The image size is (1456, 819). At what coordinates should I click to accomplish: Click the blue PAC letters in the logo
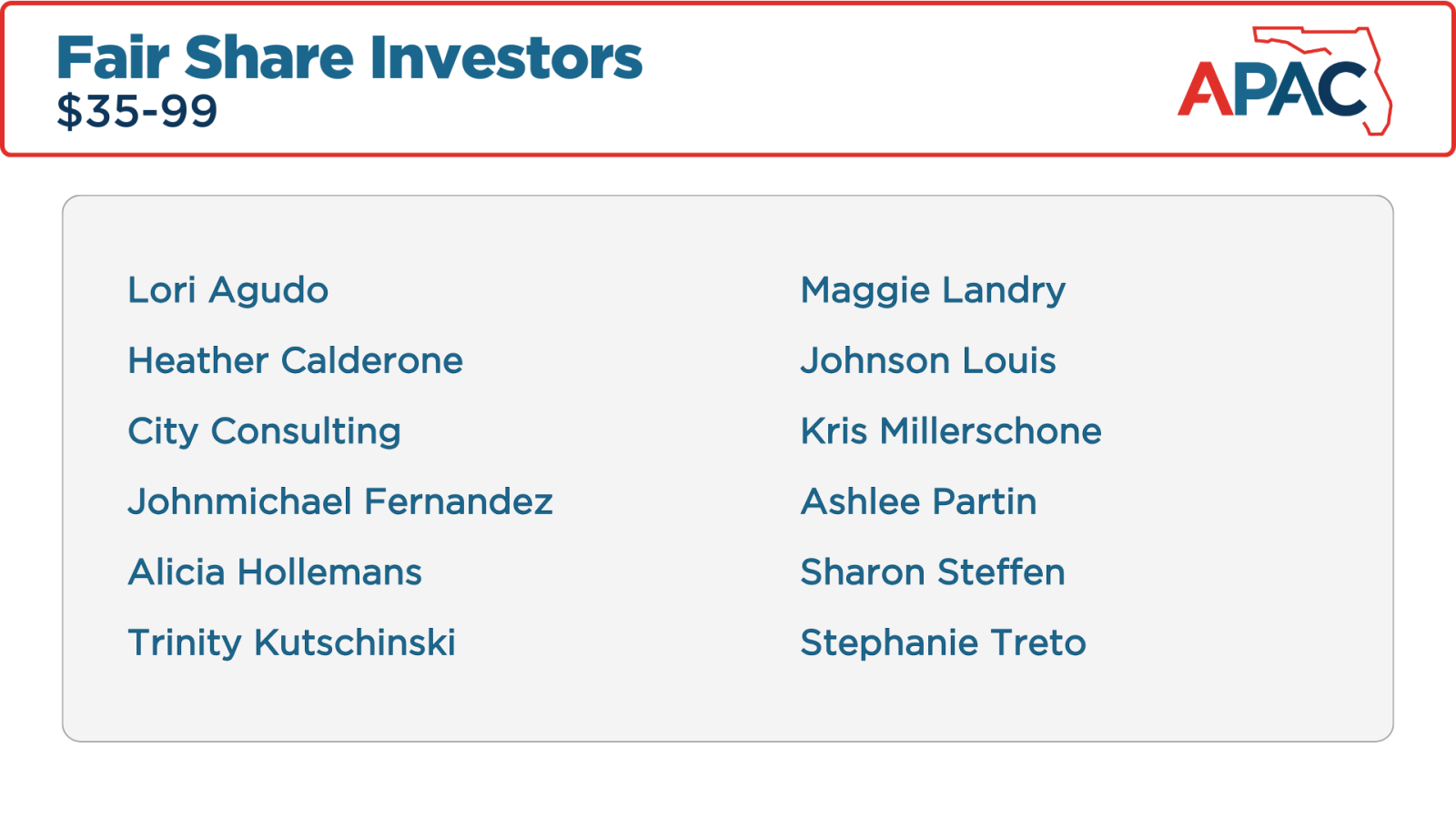1301,89
